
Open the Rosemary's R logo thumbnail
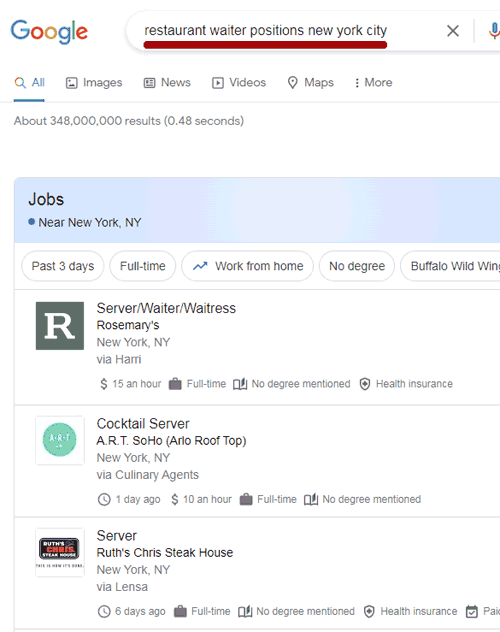60,326
